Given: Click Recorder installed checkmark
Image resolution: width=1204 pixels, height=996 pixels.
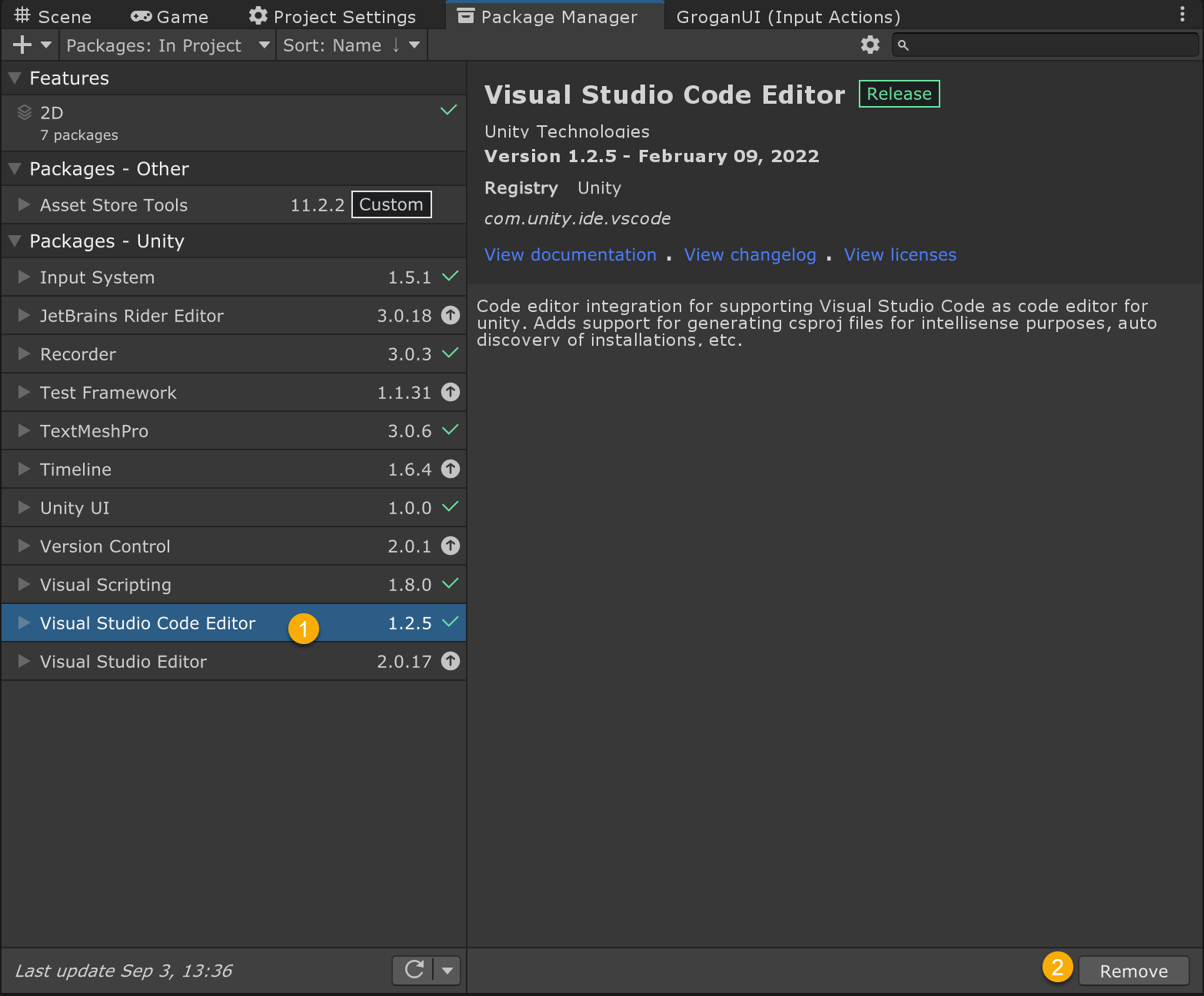Looking at the screenshot, I should (451, 353).
